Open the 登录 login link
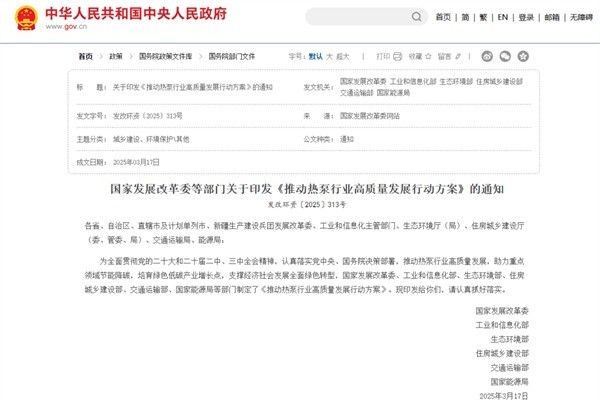Screen dimensions: 600x403 click(526, 17)
